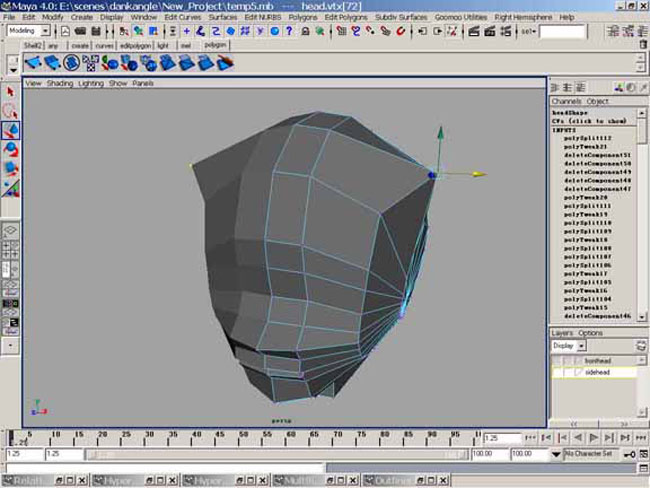The height and width of the screenshot is (488, 650).
Task: Click the play forward button
Action: tap(594, 438)
